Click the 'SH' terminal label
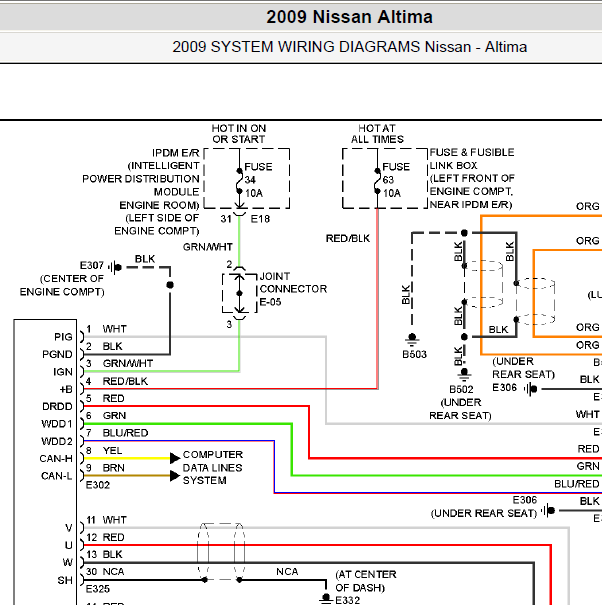 coord(65,580)
